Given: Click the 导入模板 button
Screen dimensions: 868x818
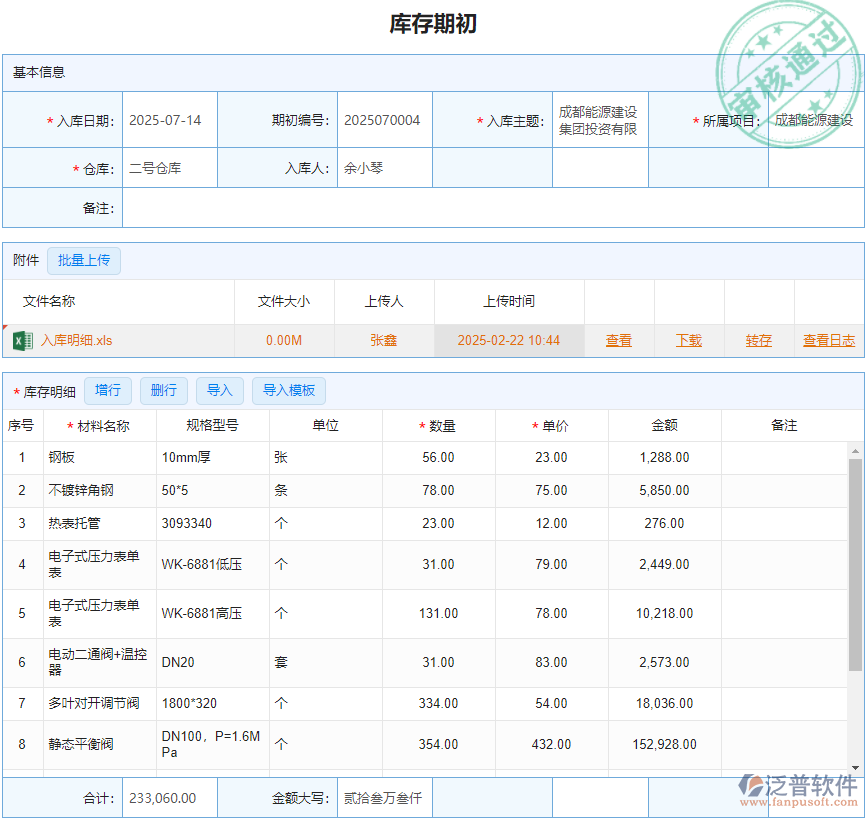Looking at the screenshot, I should [289, 391].
